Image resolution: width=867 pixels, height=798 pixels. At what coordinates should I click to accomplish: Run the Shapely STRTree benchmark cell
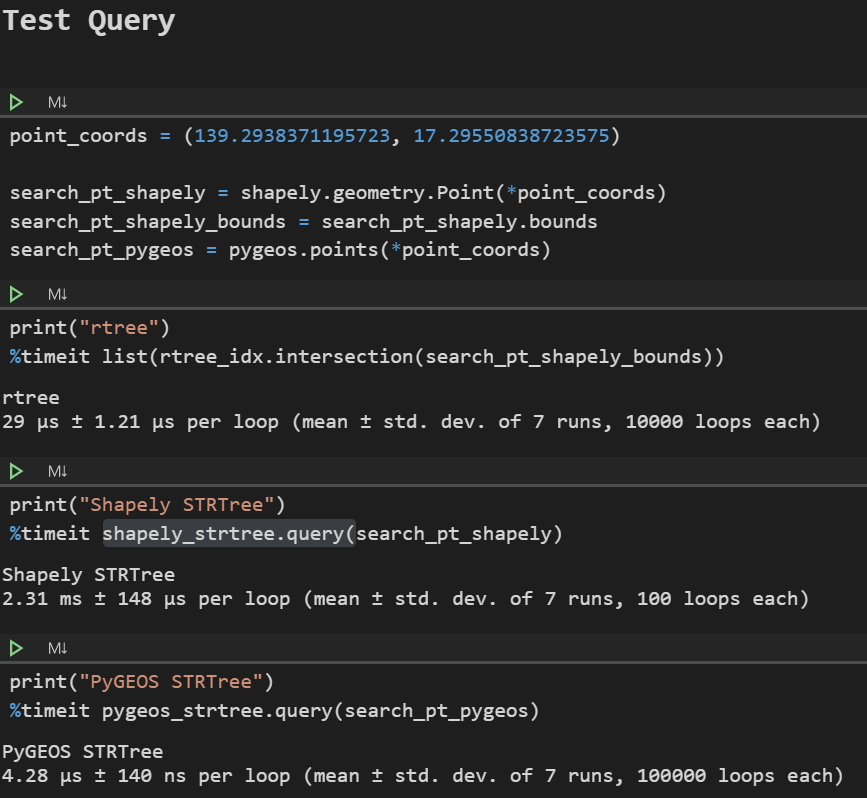tap(16, 470)
